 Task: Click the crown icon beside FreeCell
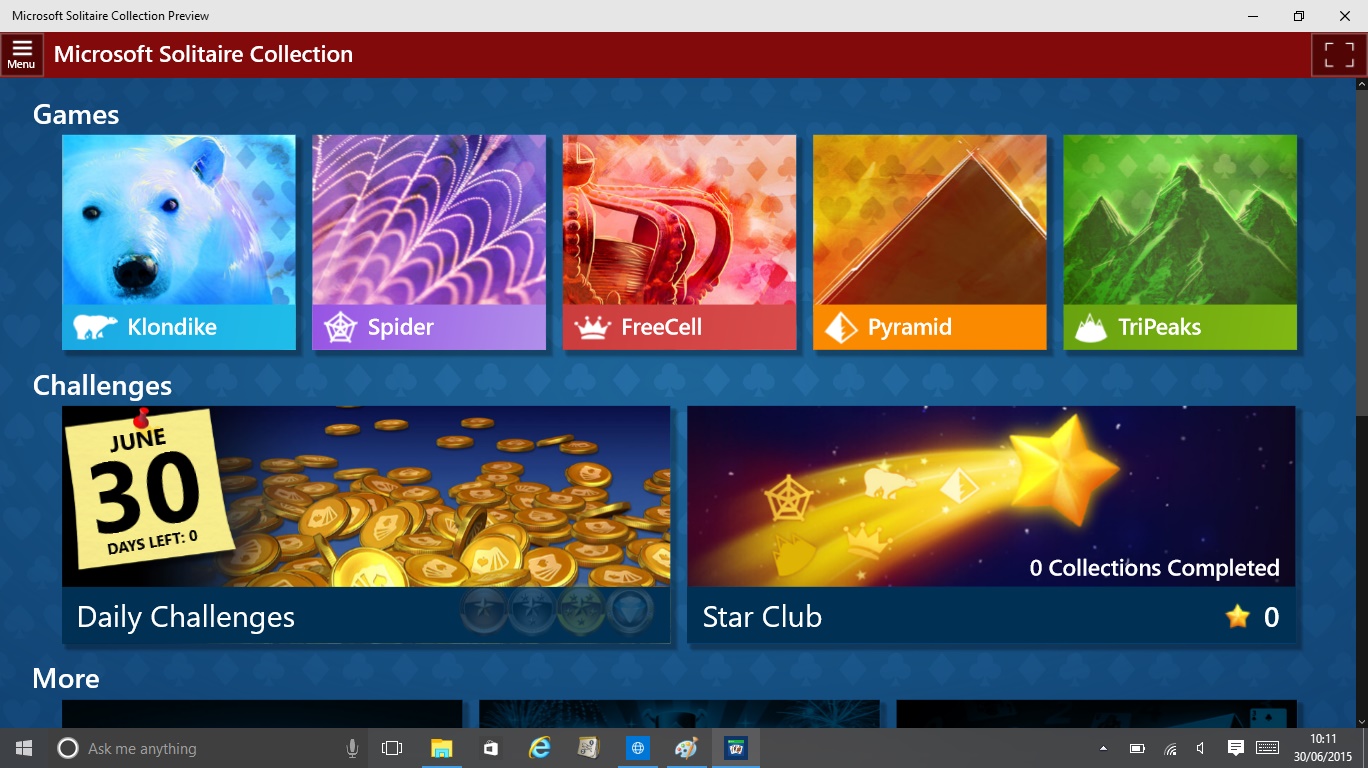(x=592, y=327)
